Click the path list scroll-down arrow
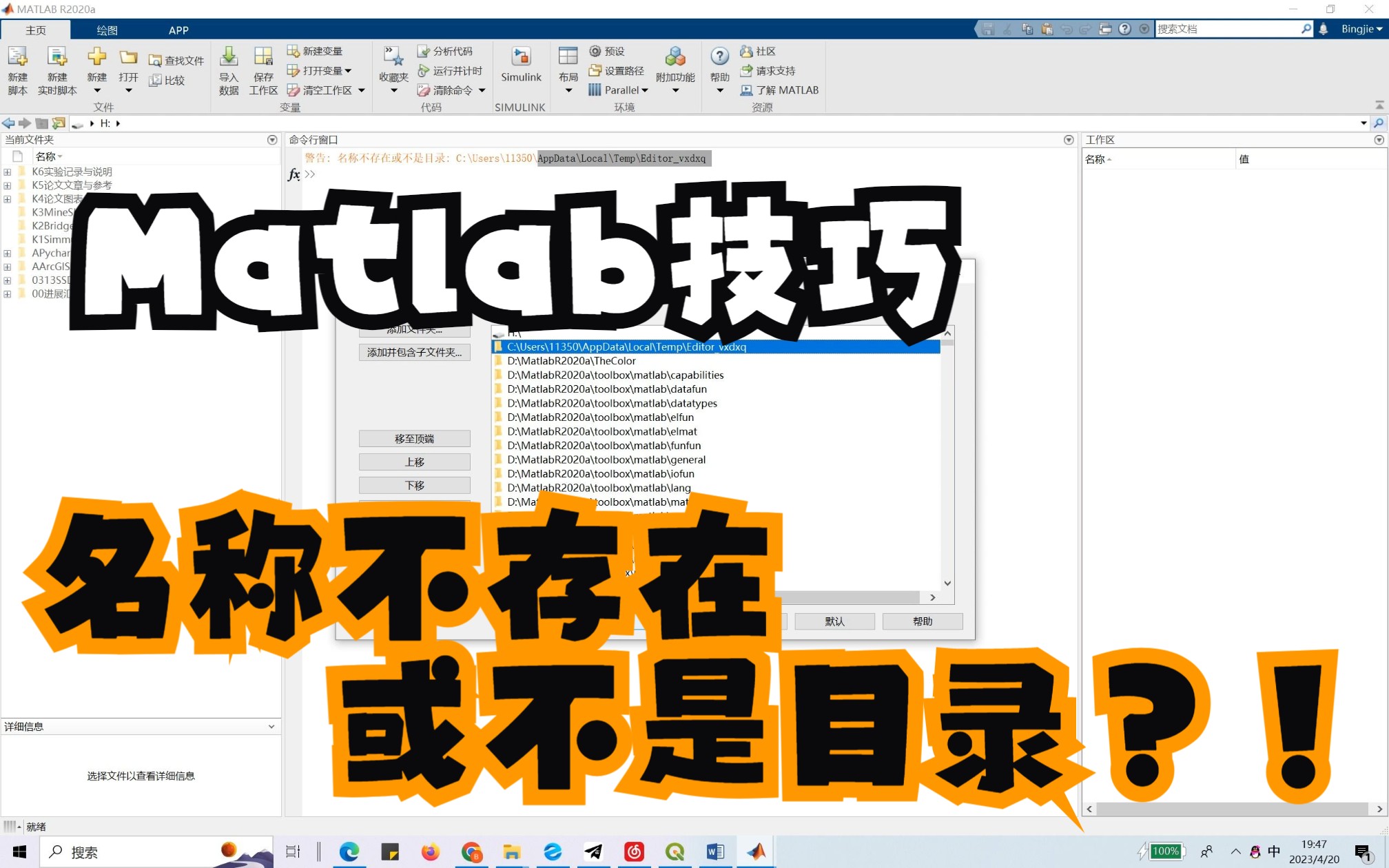 947,583
